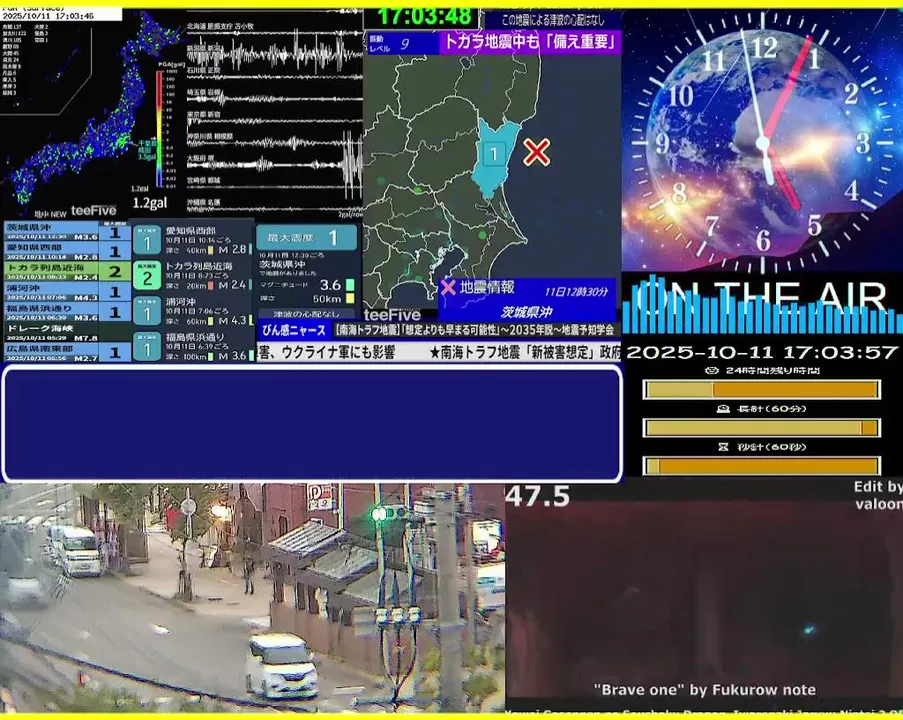
Task: Click the intensity 1 badge on 浦河沖 card
Action: click(147, 312)
